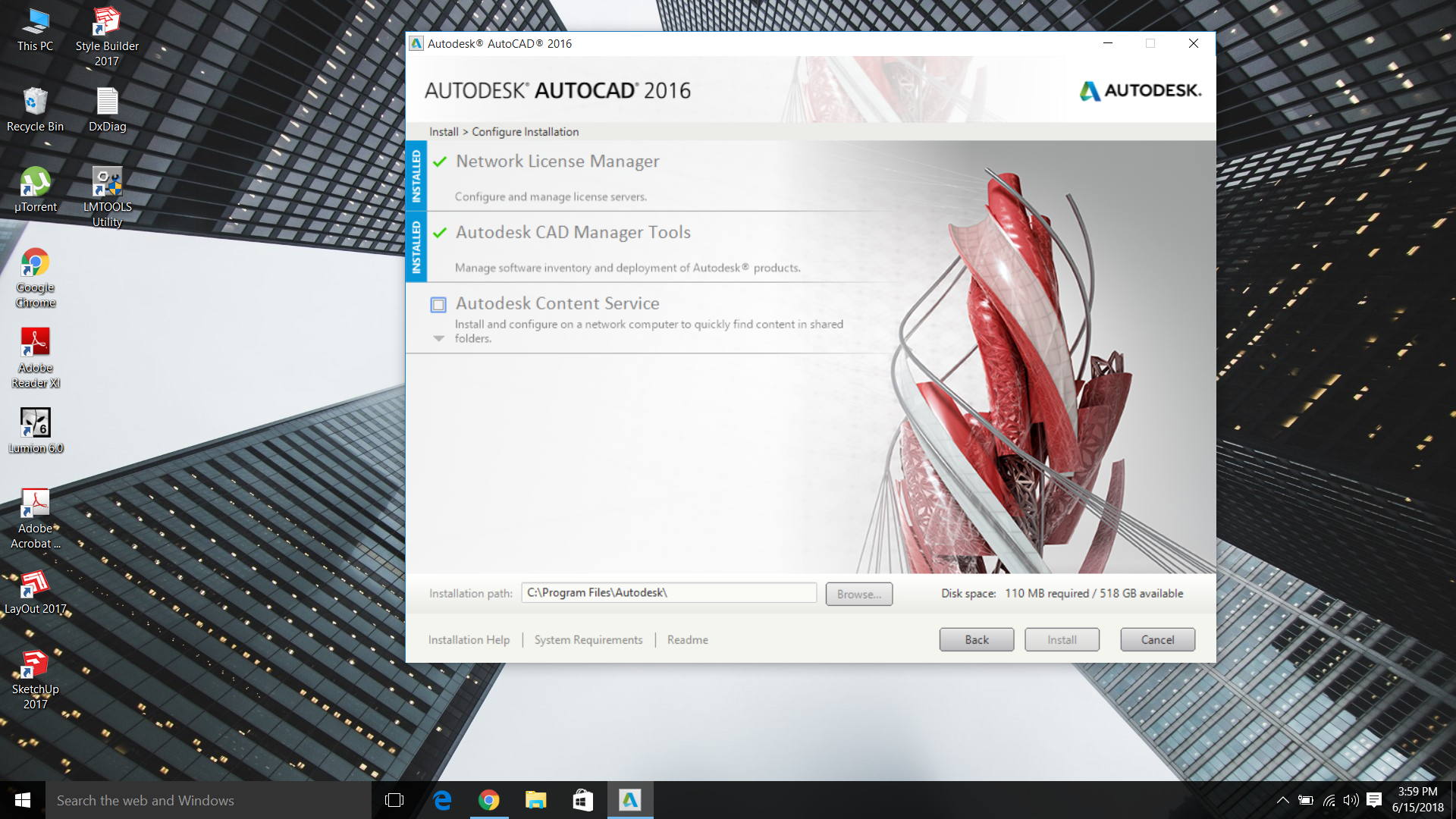Screen dimensions: 1456x819
Task: Open Lumion 6.0 desktop shortcut
Action: 35,431
